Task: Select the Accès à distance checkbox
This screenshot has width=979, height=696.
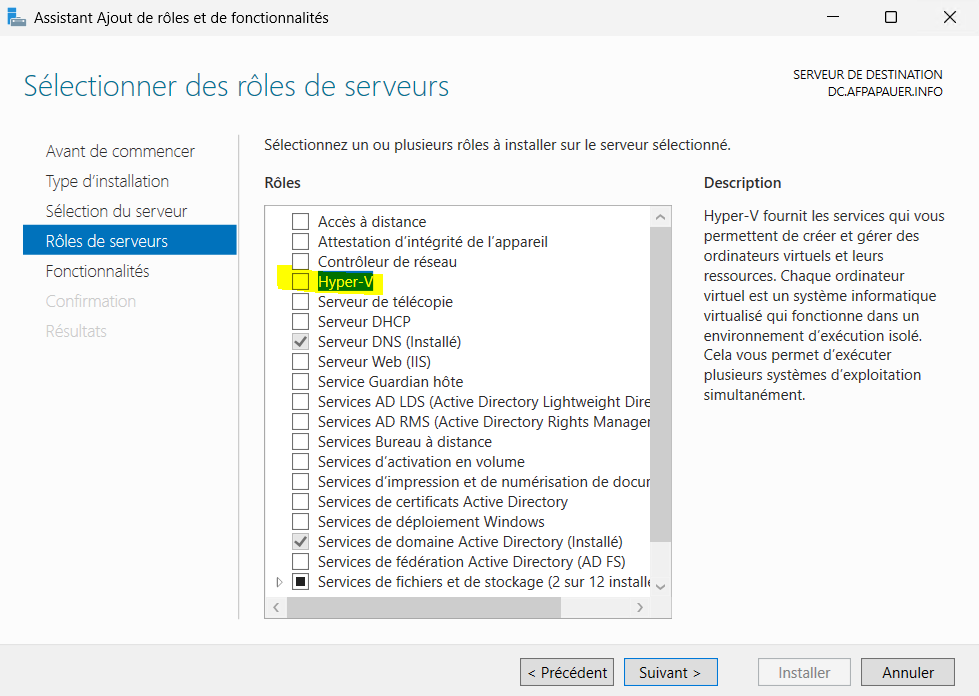Action: (x=300, y=222)
